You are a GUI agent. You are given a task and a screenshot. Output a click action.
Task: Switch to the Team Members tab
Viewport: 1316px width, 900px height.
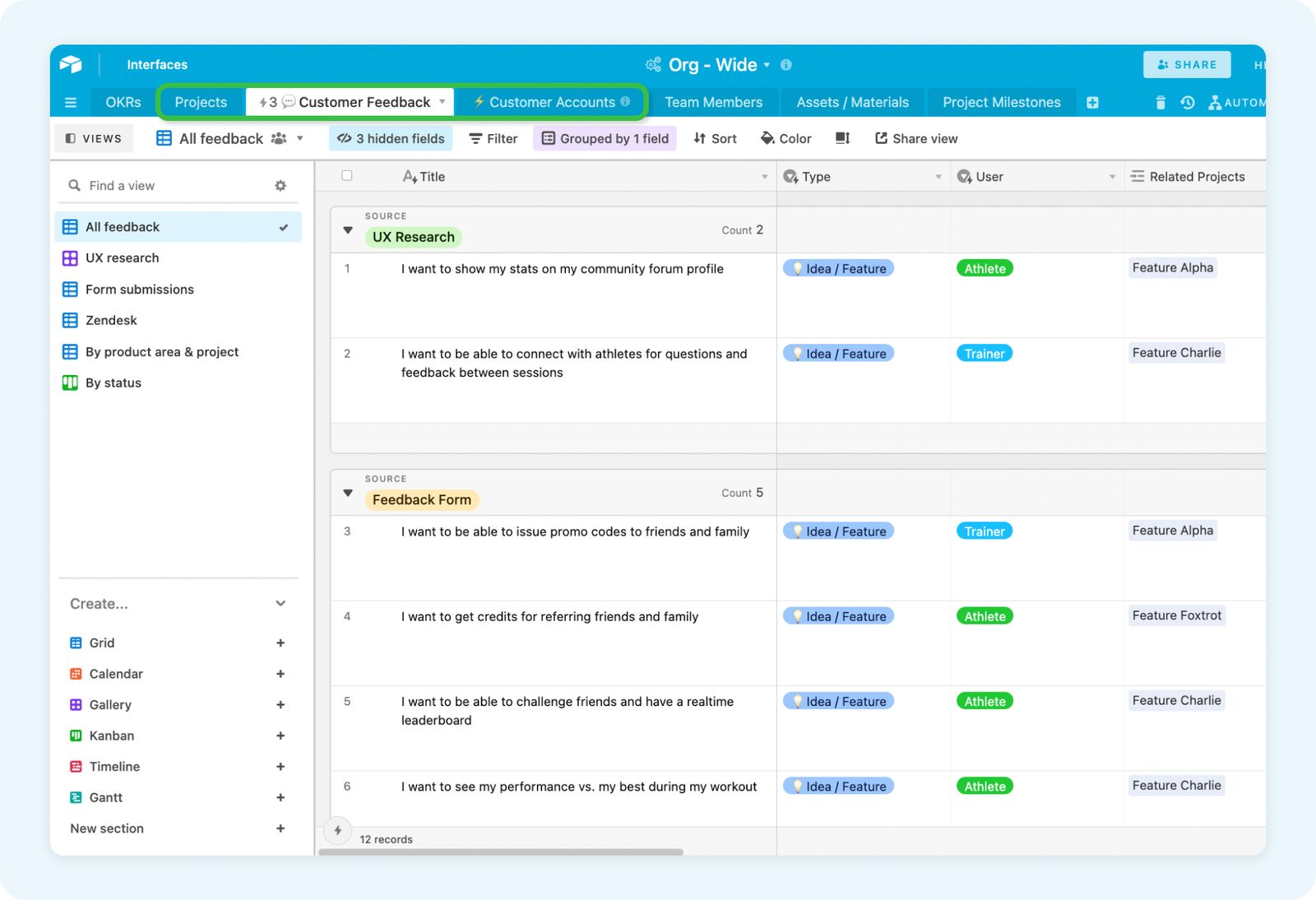coord(713,102)
